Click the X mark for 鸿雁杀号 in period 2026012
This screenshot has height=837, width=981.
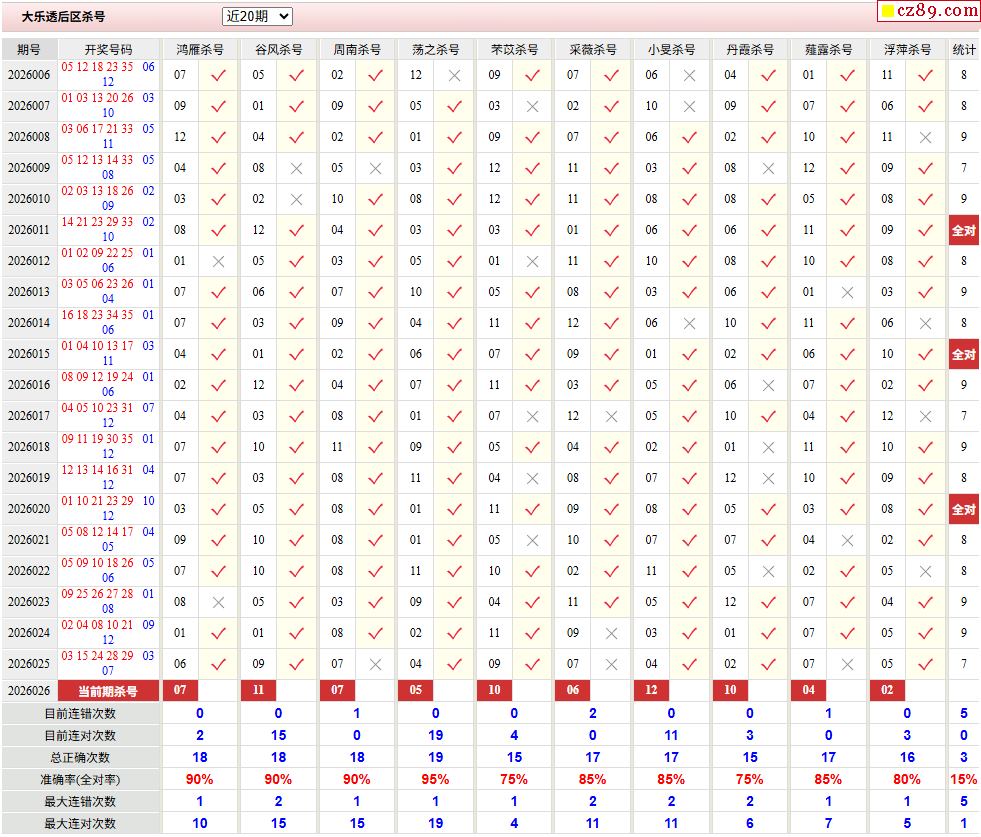pyautogui.click(x=218, y=261)
